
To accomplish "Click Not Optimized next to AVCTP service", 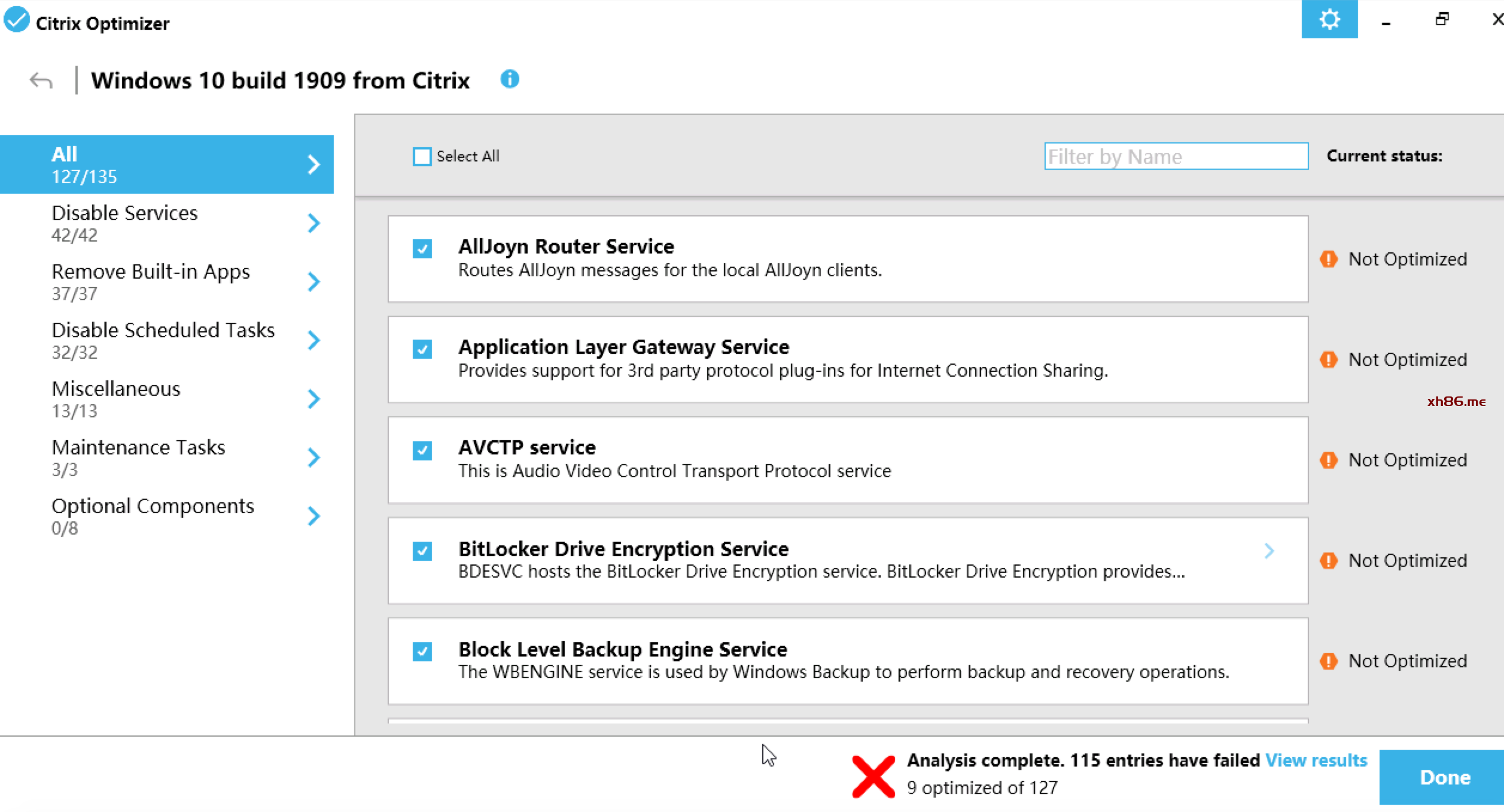I will (1408, 460).
